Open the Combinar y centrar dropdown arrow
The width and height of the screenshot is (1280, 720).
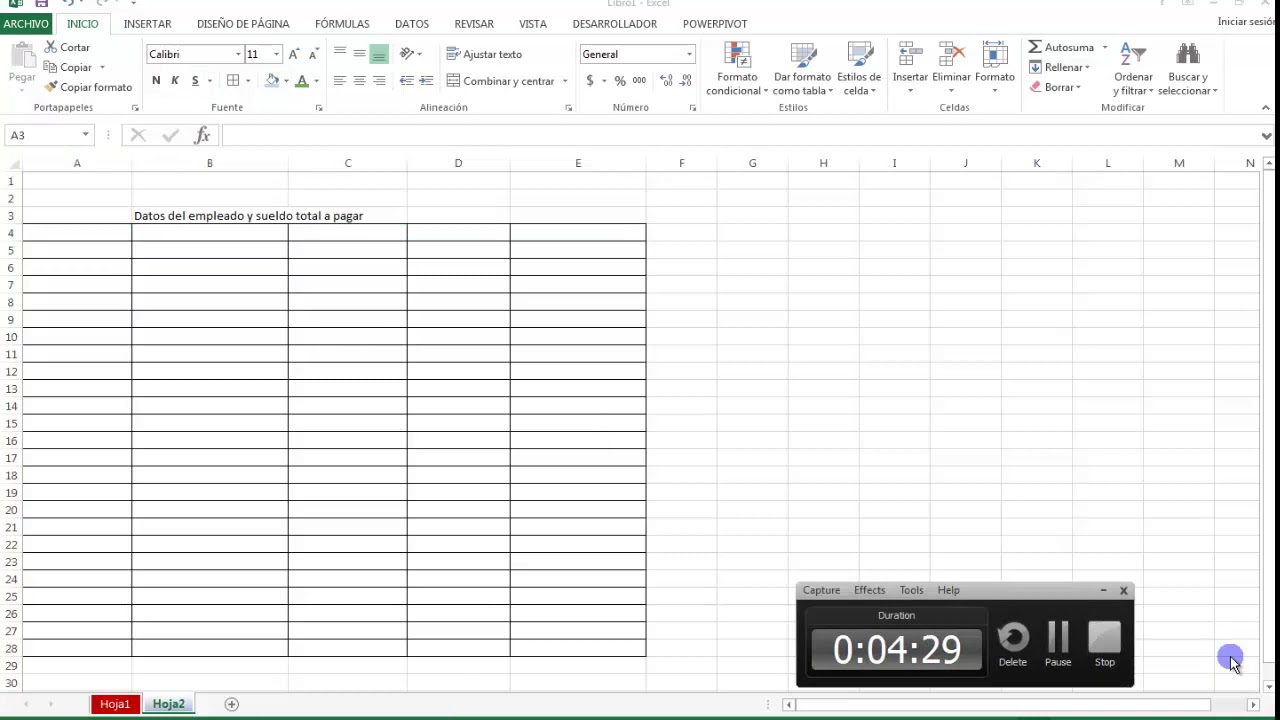tap(565, 81)
